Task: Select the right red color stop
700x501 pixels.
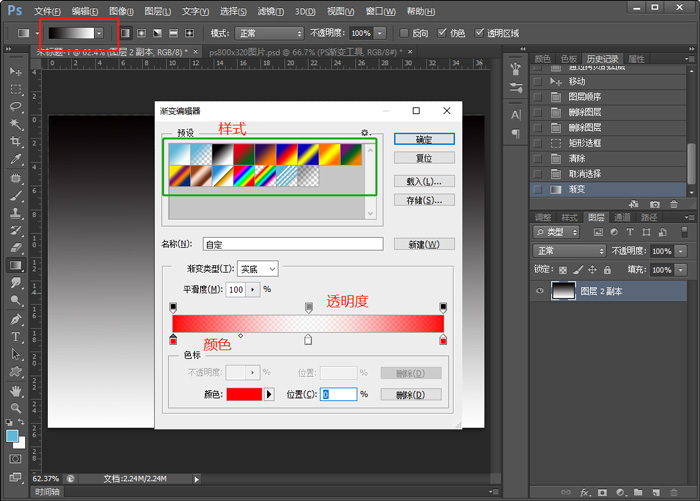Action: 443,339
